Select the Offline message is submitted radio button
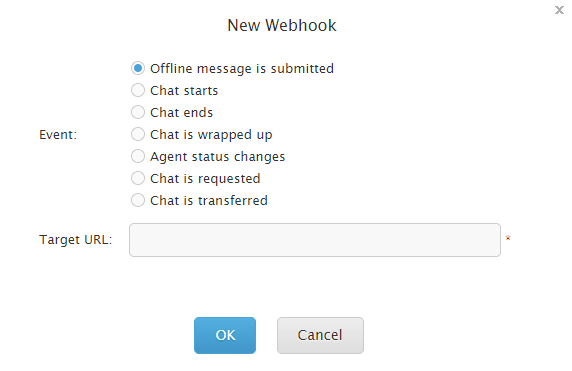Screen dimensions: 572x371 (138, 68)
